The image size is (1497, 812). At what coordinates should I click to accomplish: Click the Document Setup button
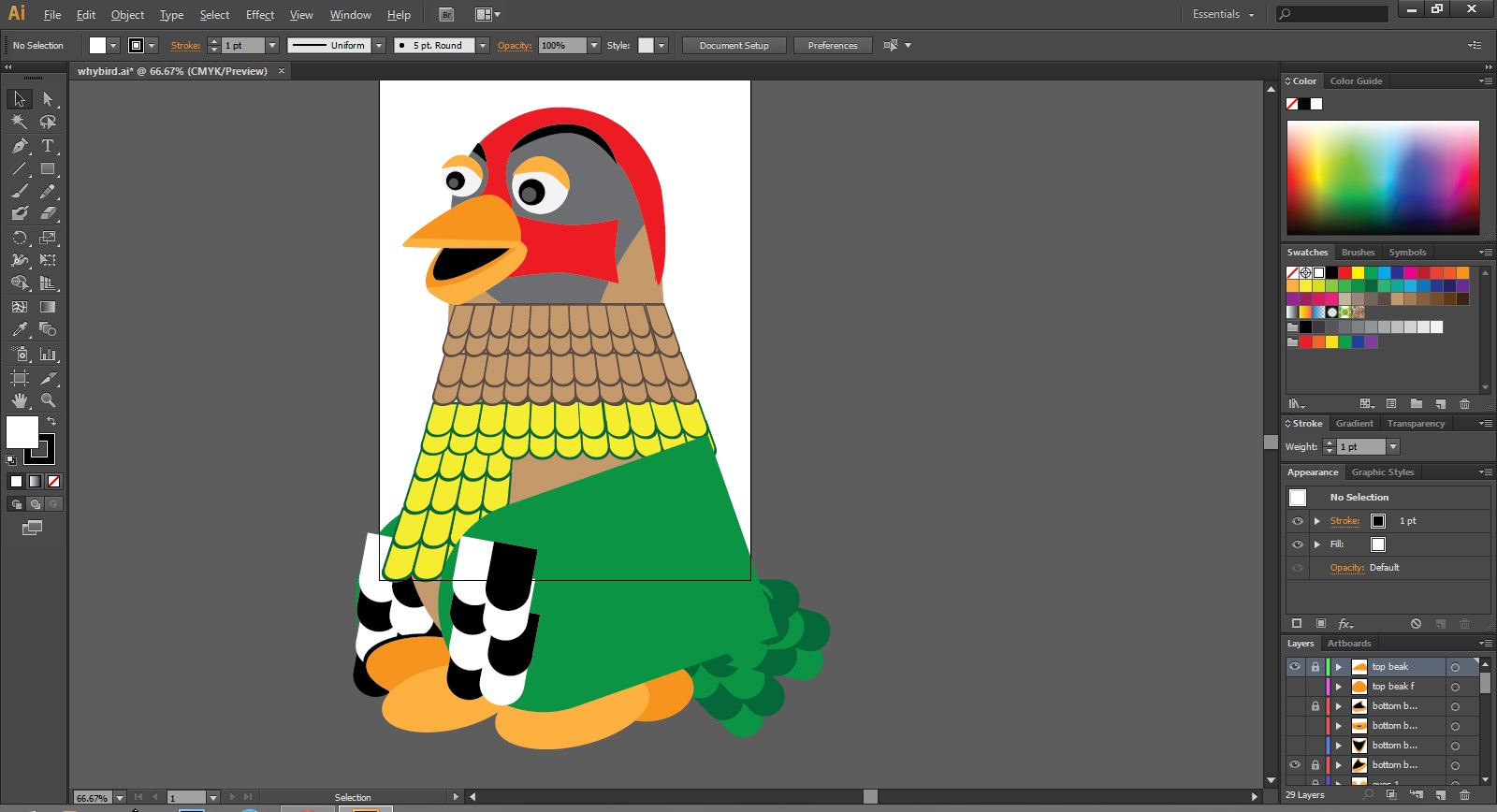pos(734,46)
